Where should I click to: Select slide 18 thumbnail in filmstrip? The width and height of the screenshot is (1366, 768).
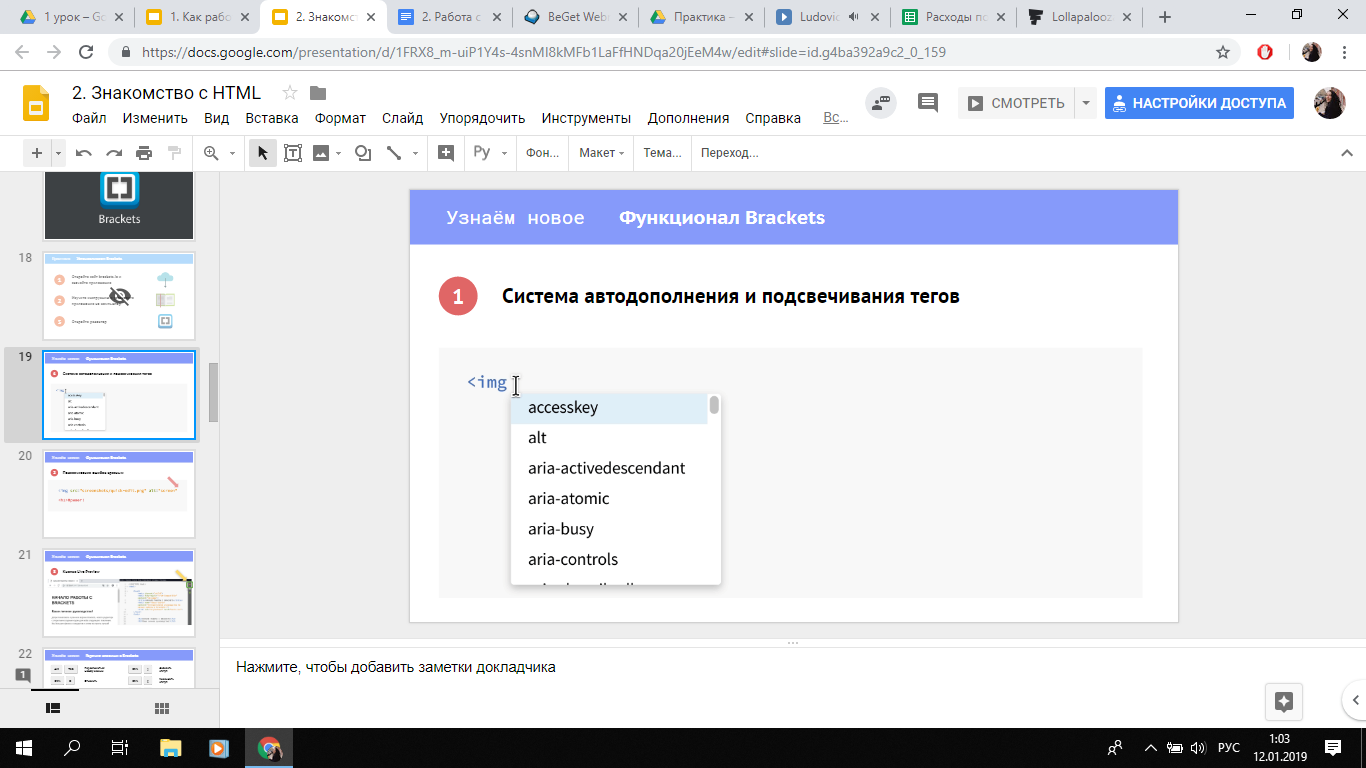coord(119,296)
